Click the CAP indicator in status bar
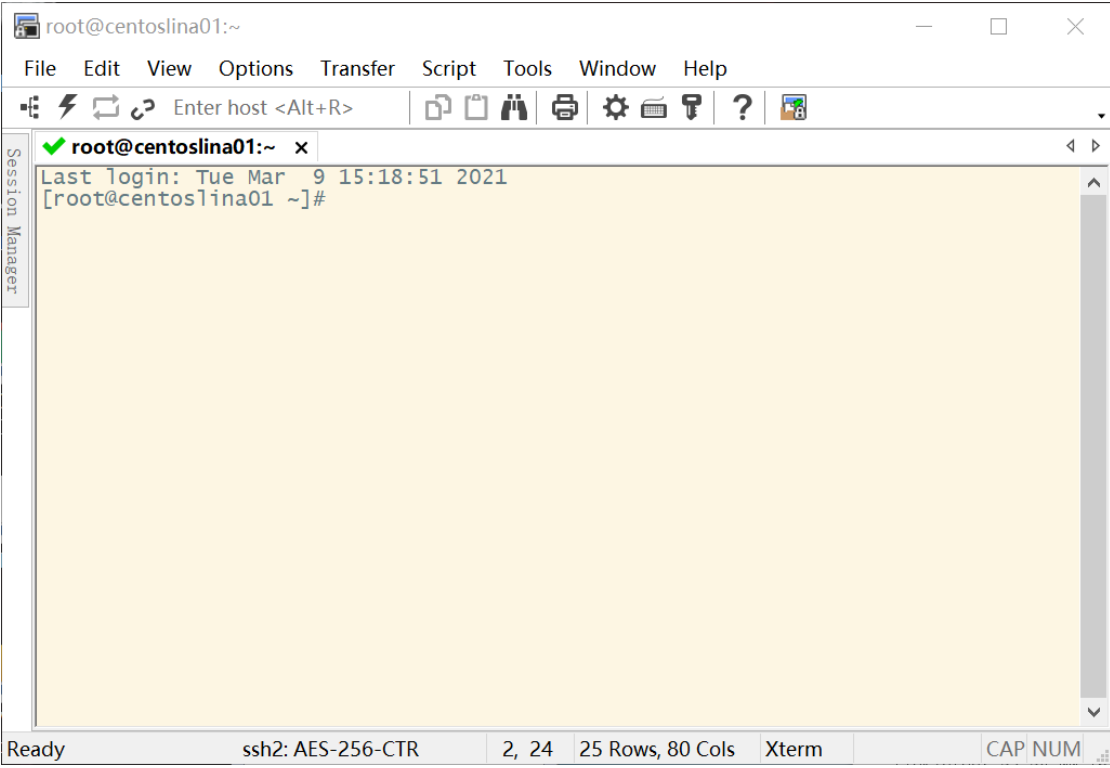Viewport: 1110px width, 768px height. [x=1005, y=749]
